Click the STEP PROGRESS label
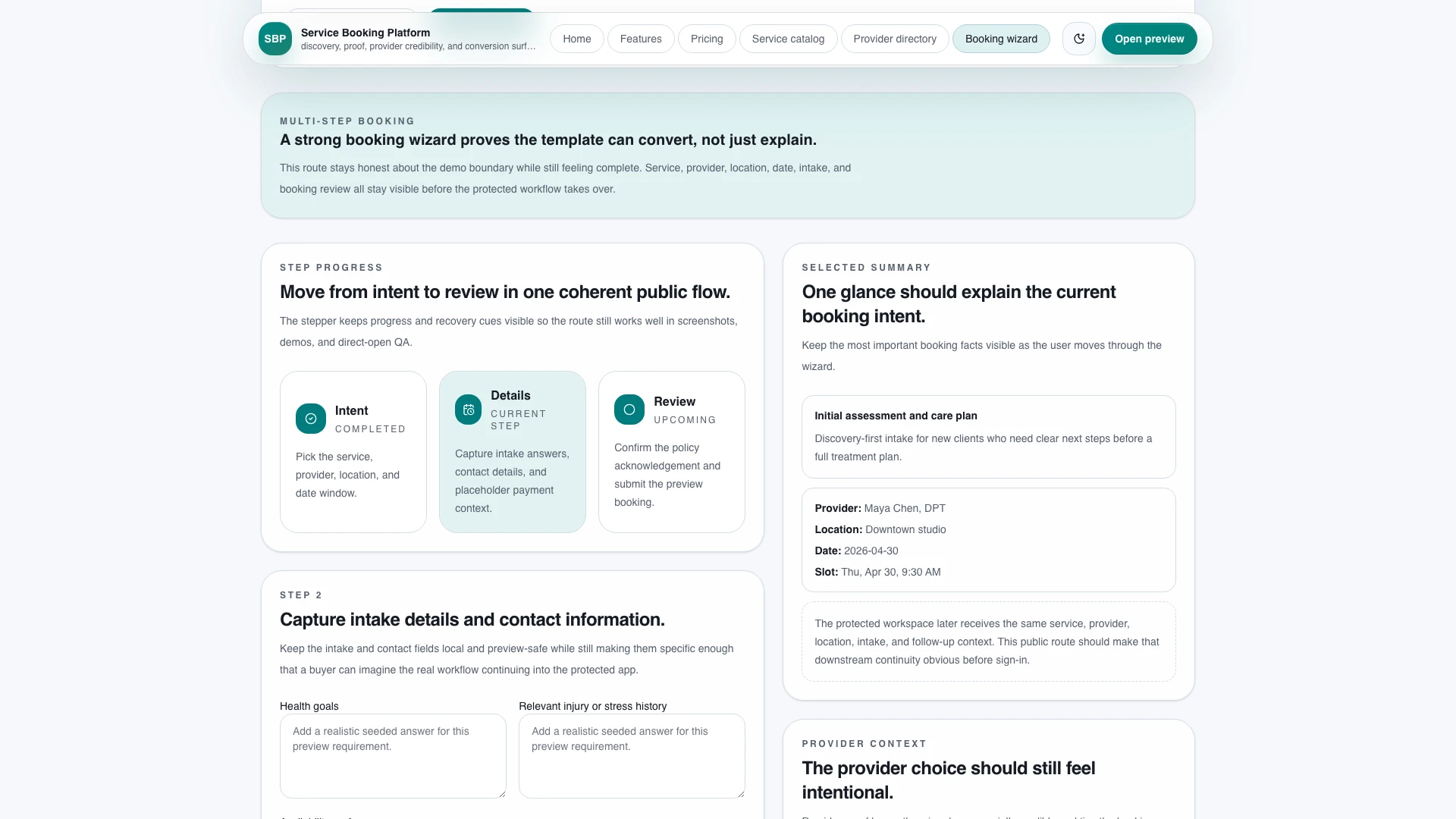The image size is (1456, 819). pos(331,268)
